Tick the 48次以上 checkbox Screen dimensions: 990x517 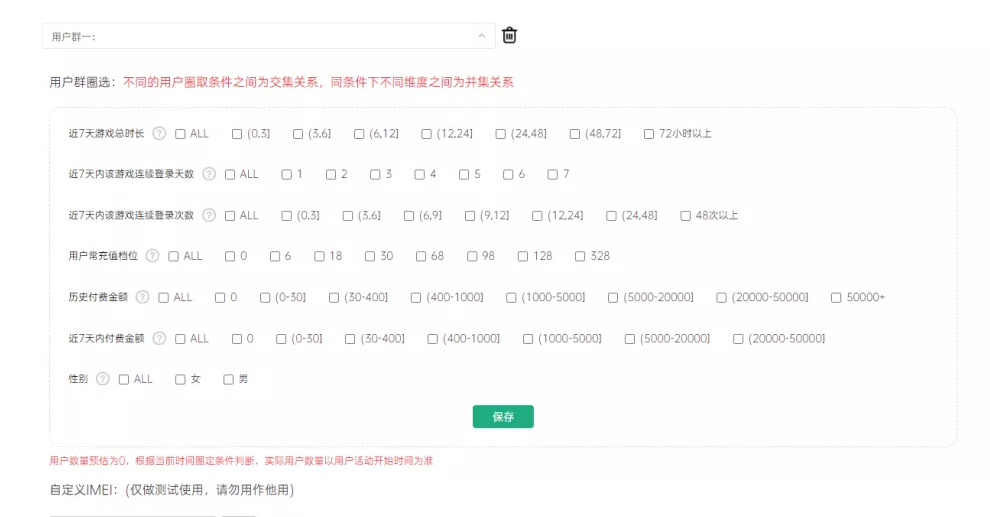685,215
